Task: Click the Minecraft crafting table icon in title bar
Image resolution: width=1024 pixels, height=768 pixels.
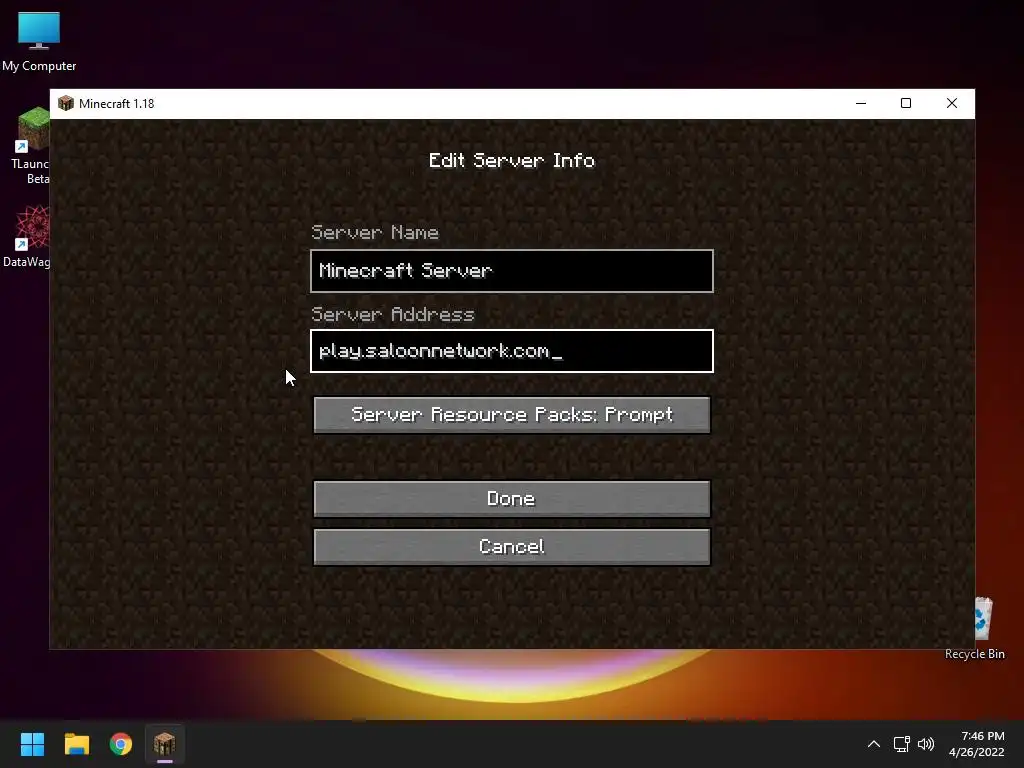Action: (66, 103)
